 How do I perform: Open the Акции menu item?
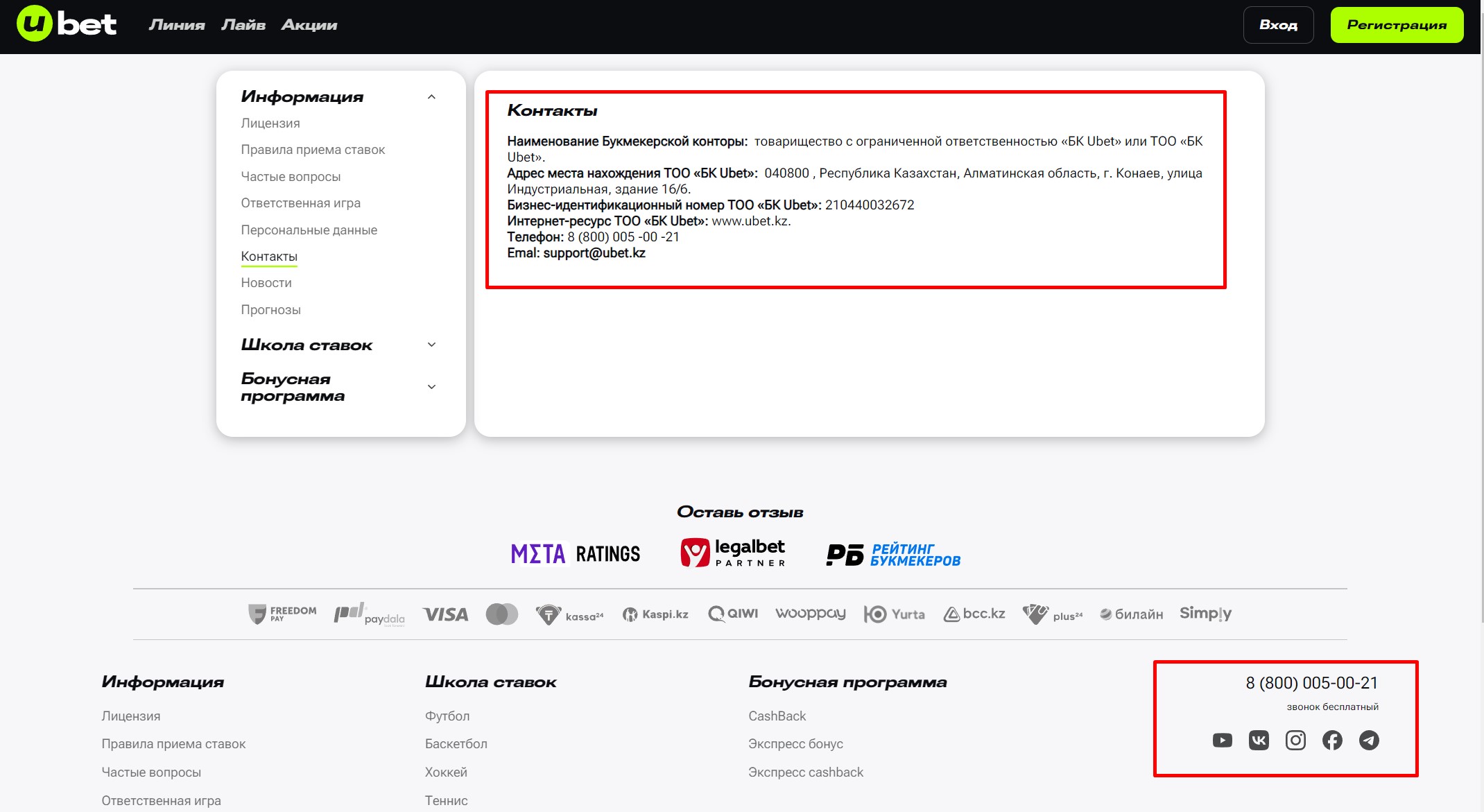309,25
